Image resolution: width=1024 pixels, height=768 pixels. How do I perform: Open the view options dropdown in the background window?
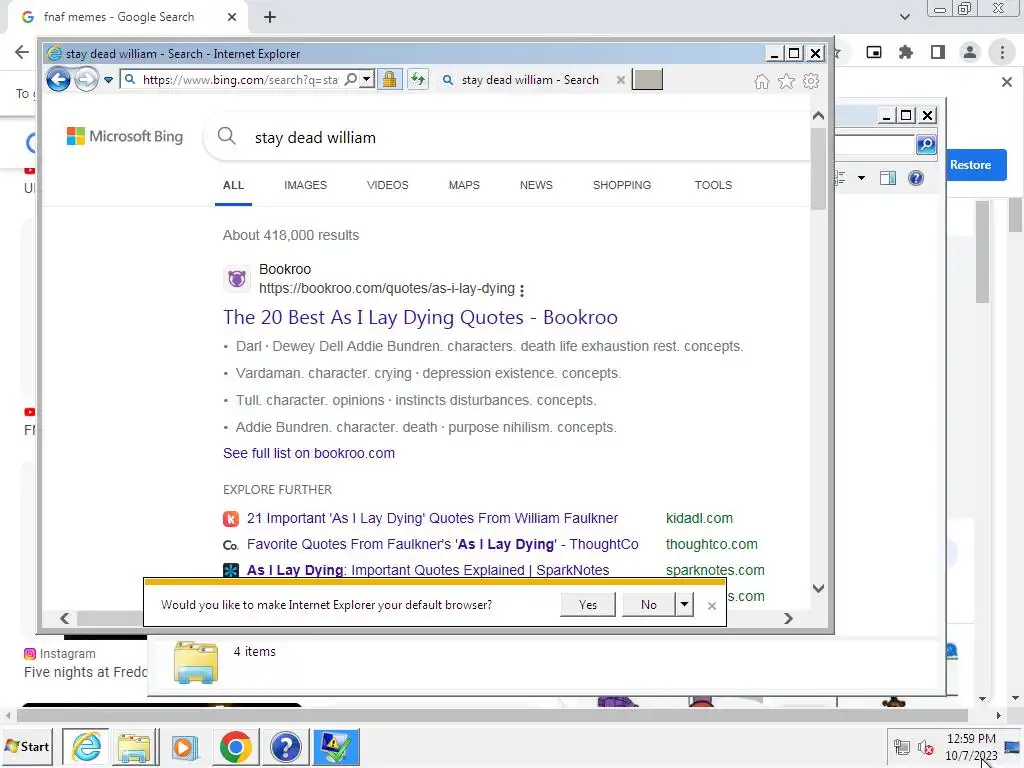861,178
